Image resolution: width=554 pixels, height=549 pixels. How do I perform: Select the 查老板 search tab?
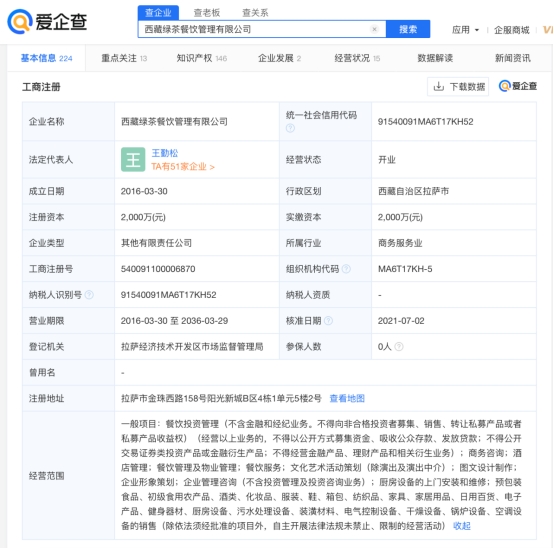[x=207, y=13]
